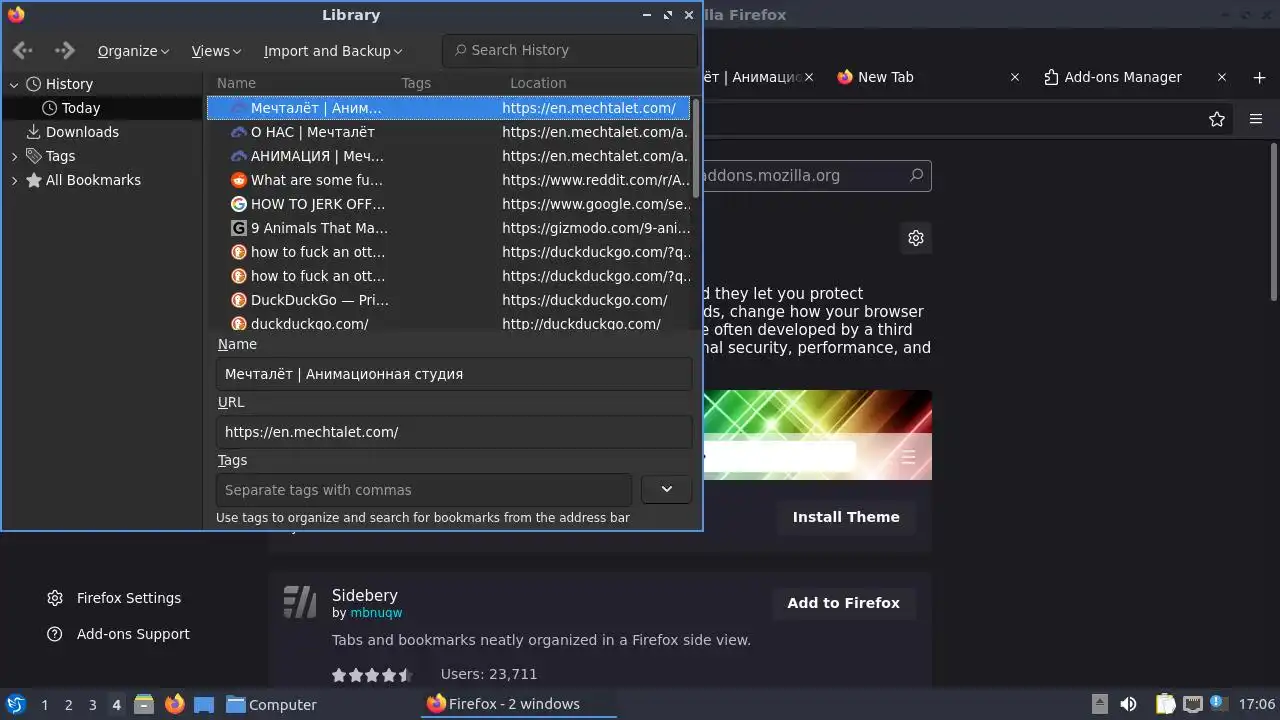Close the Add-ons Manager tab
This screenshot has height=720, width=1280.
point(1221,77)
